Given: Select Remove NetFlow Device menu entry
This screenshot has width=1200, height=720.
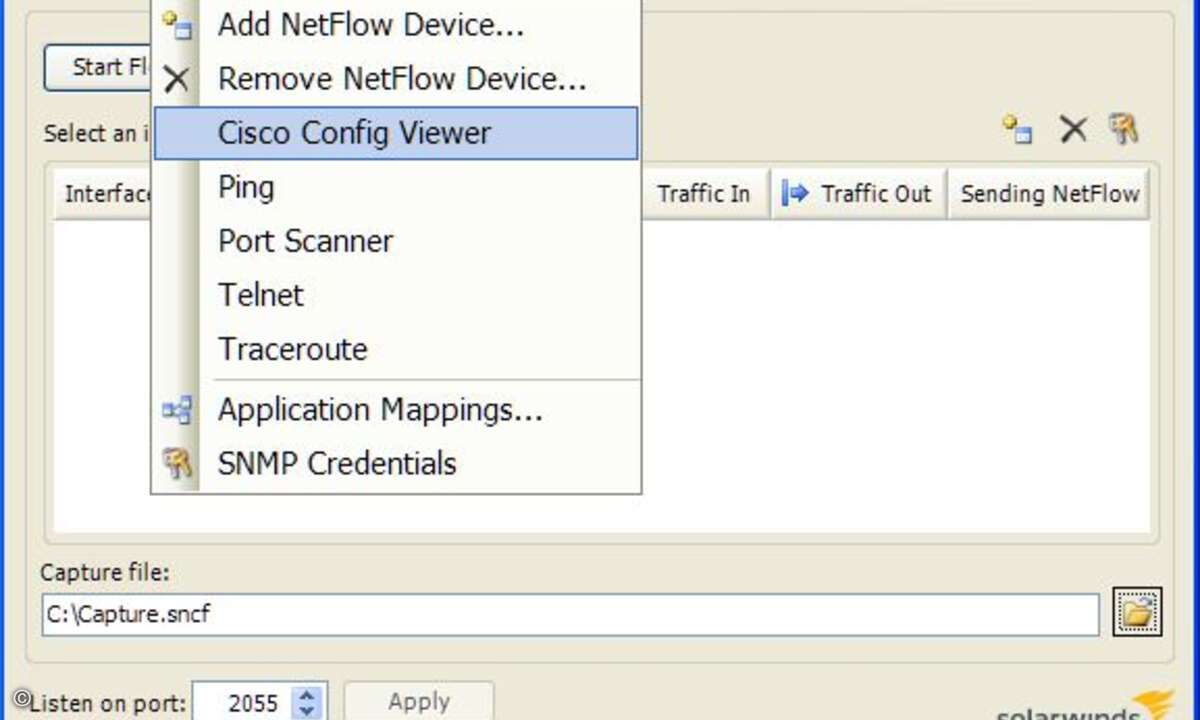Looking at the screenshot, I should (x=396, y=78).
